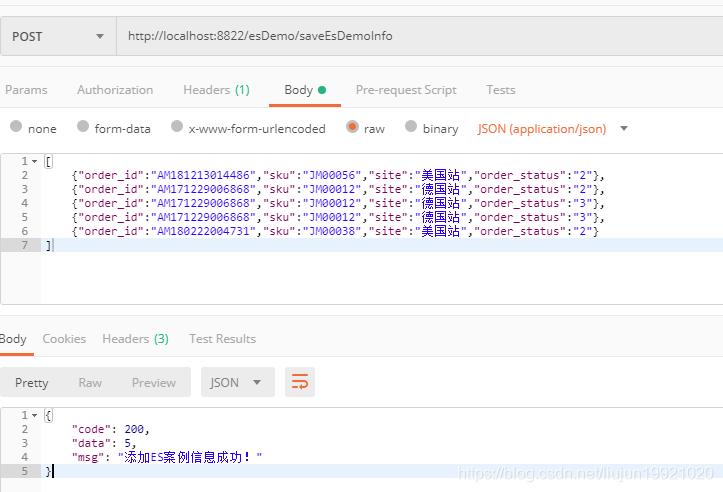The height and width of the screenshot is (492, 723).
Task: Switch response view to Pretty
Action: click(x=31, y=383)
